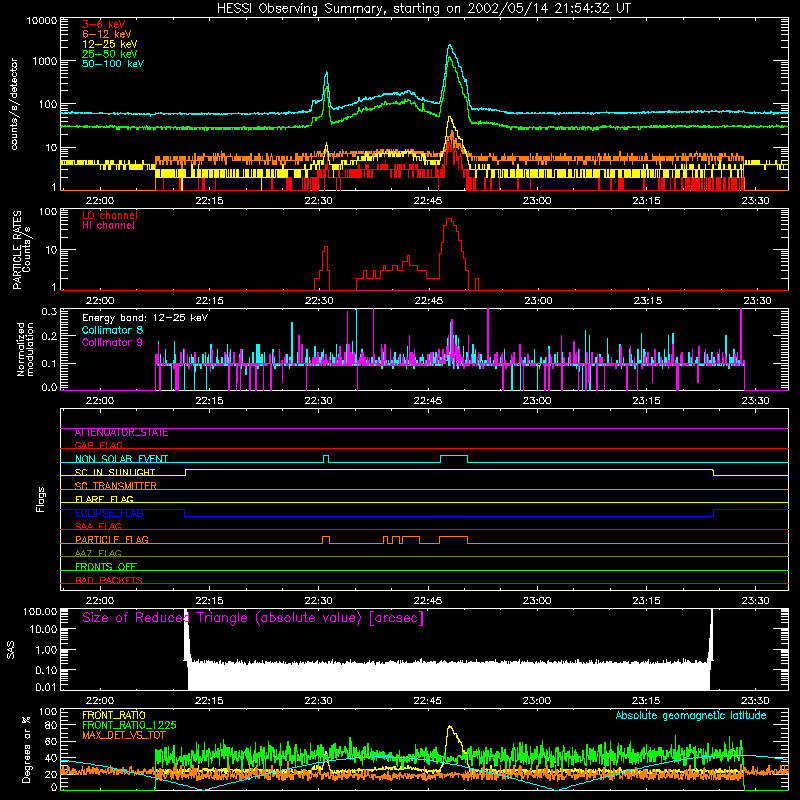Click the tallest cyan 50-100 keV peak

(x=449, y=46)
